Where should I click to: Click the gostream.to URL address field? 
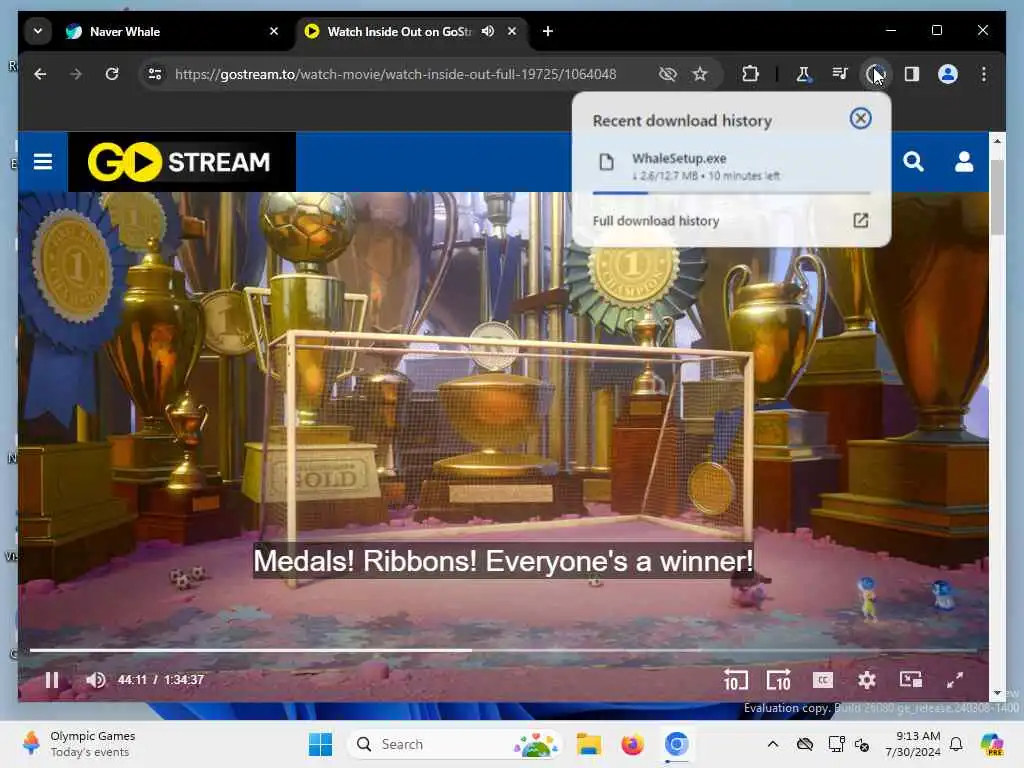396,74
